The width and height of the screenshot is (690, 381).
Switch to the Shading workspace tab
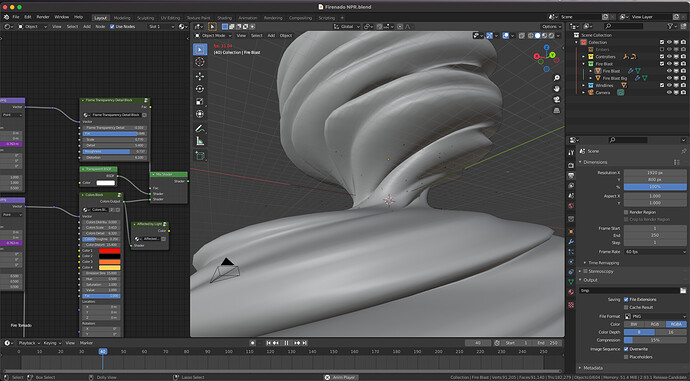point(224,18)
